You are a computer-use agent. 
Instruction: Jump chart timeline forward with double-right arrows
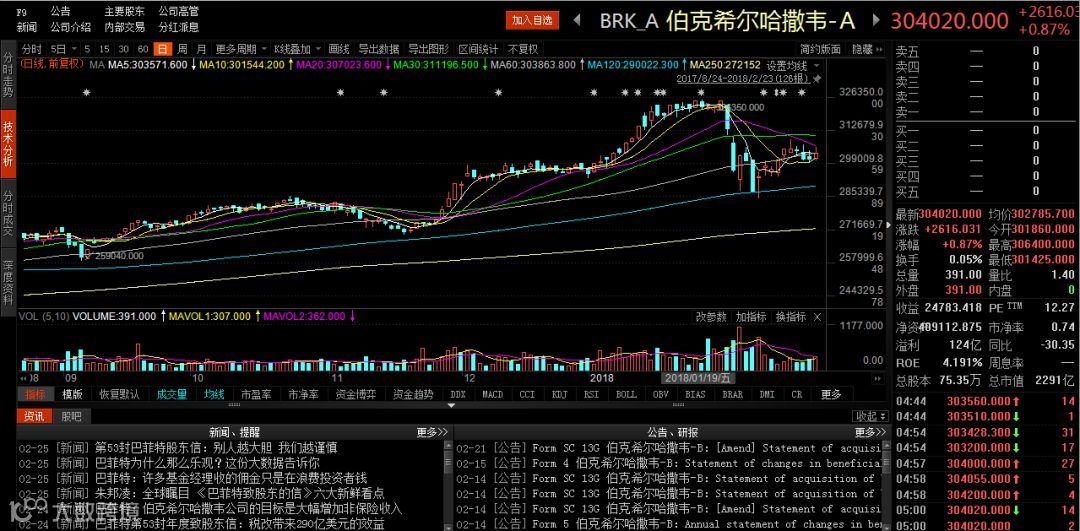tap(878, 379)
